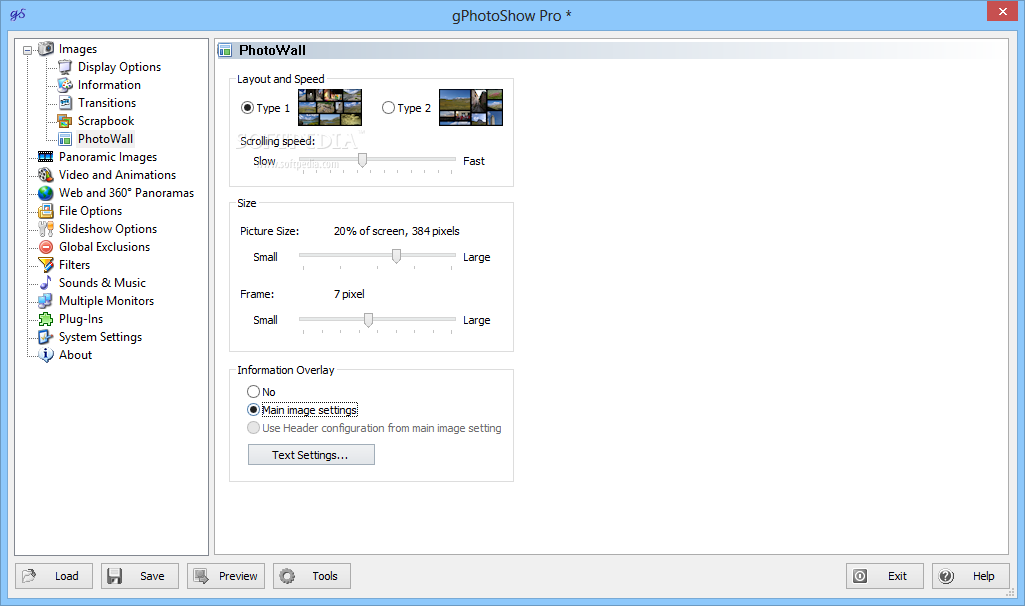Open the Transitions tree item
This screenshot has height=606, width=1025.
pos(107,103)
